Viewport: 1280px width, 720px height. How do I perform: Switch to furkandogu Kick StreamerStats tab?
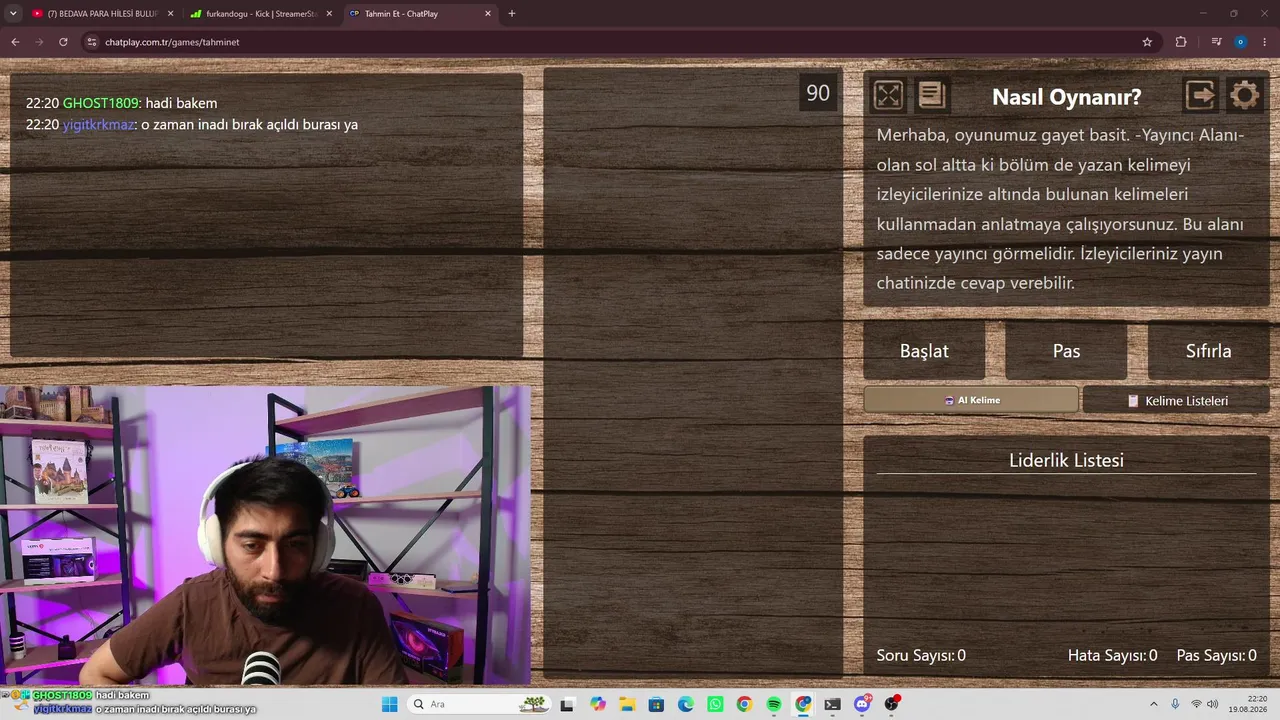point(261,14)
